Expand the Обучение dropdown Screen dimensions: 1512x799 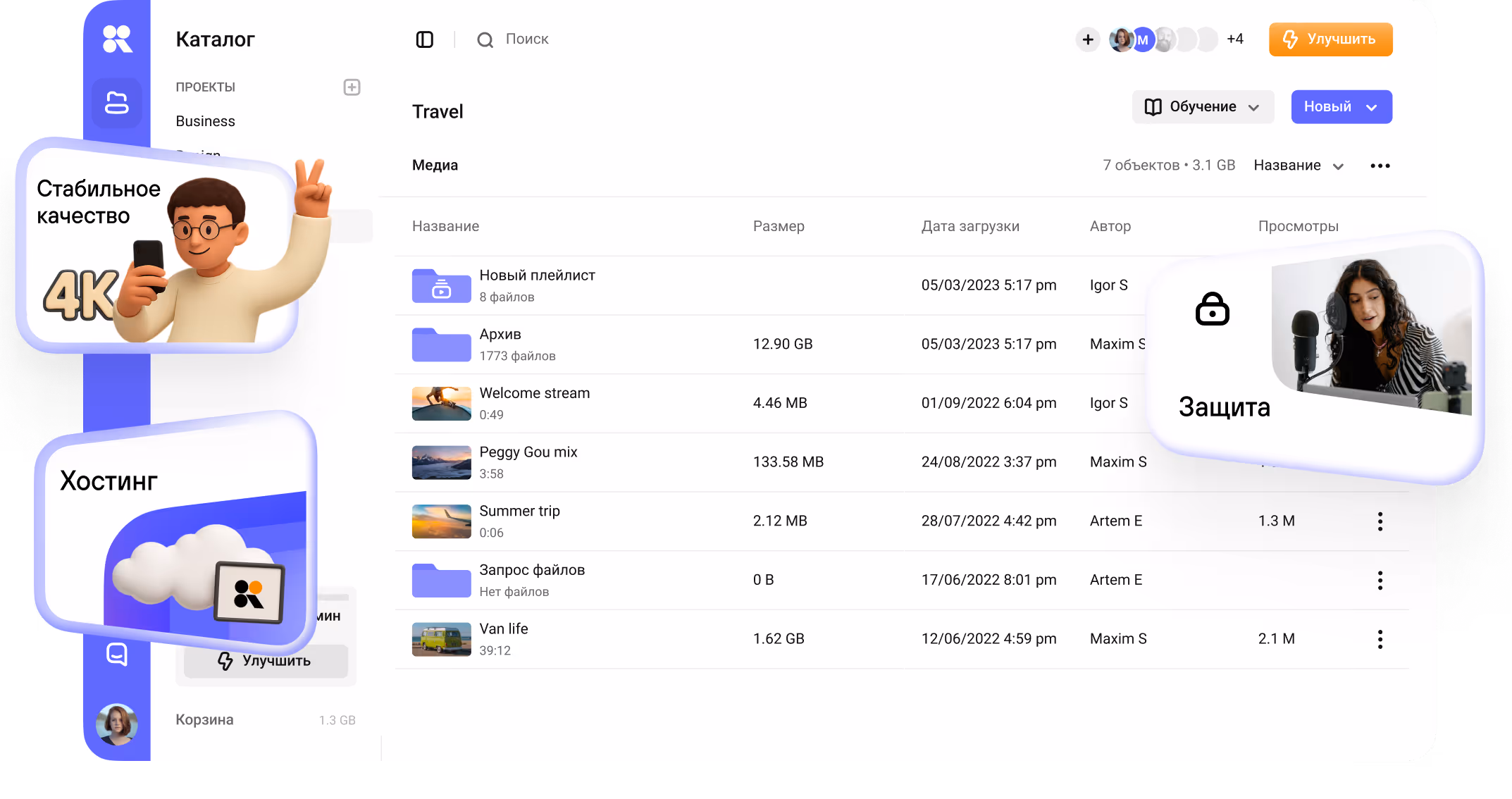click(1203, 107)
